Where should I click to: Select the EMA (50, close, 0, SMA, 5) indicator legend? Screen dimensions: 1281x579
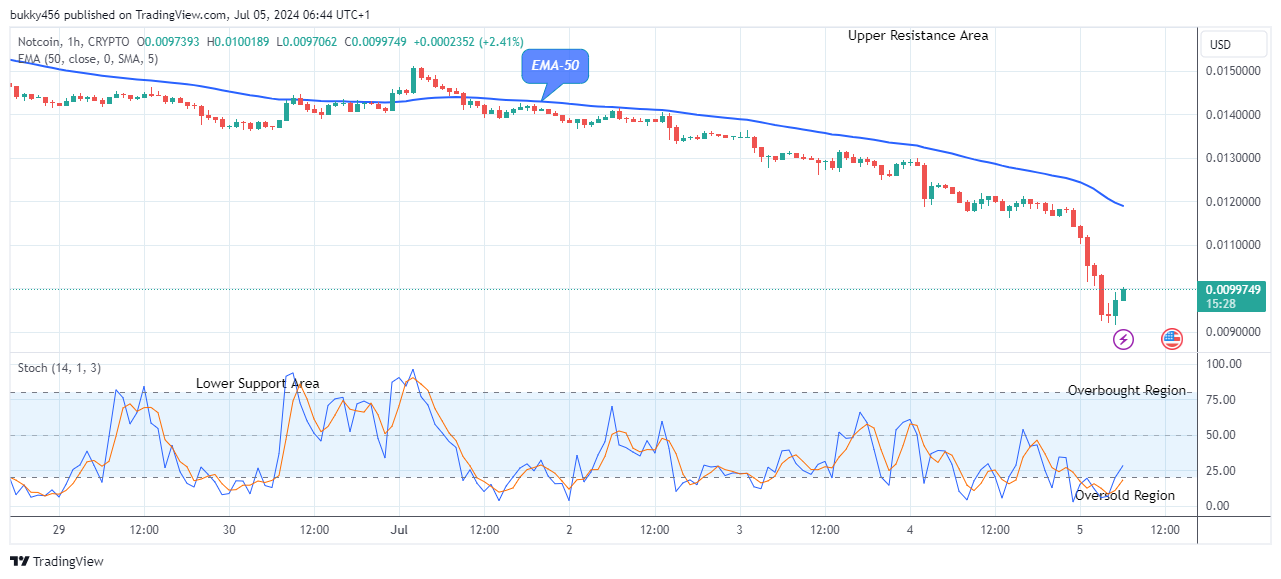[x=88, y=59]
